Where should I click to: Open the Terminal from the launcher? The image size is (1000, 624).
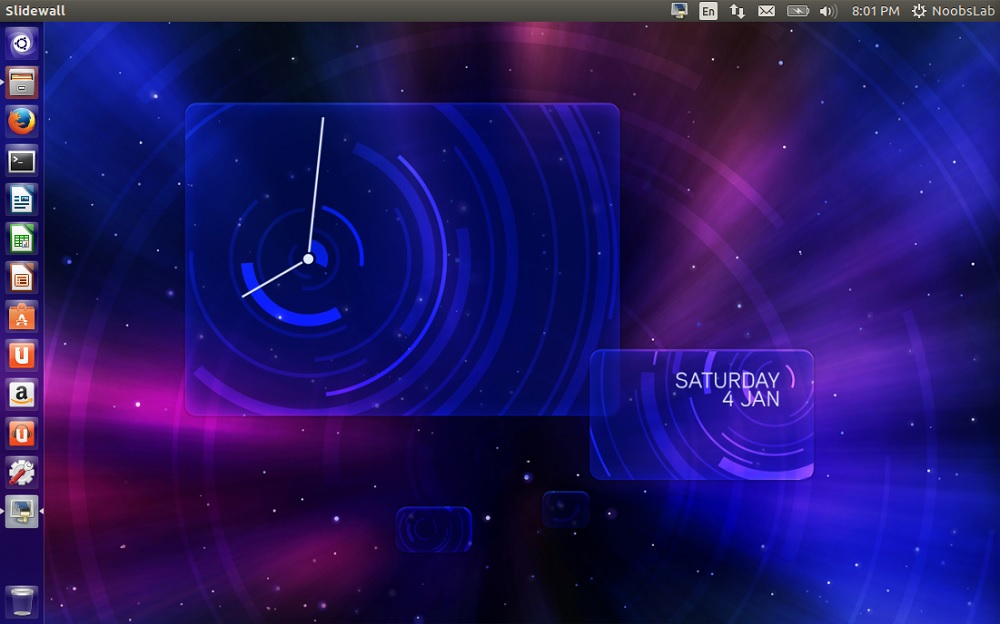point(22,160)
